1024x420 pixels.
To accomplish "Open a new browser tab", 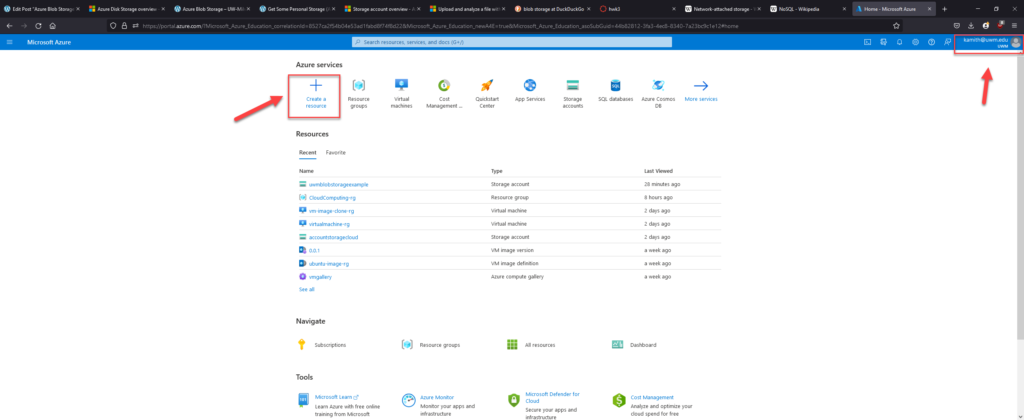I will pyautogui.click(x=944, y=9).
